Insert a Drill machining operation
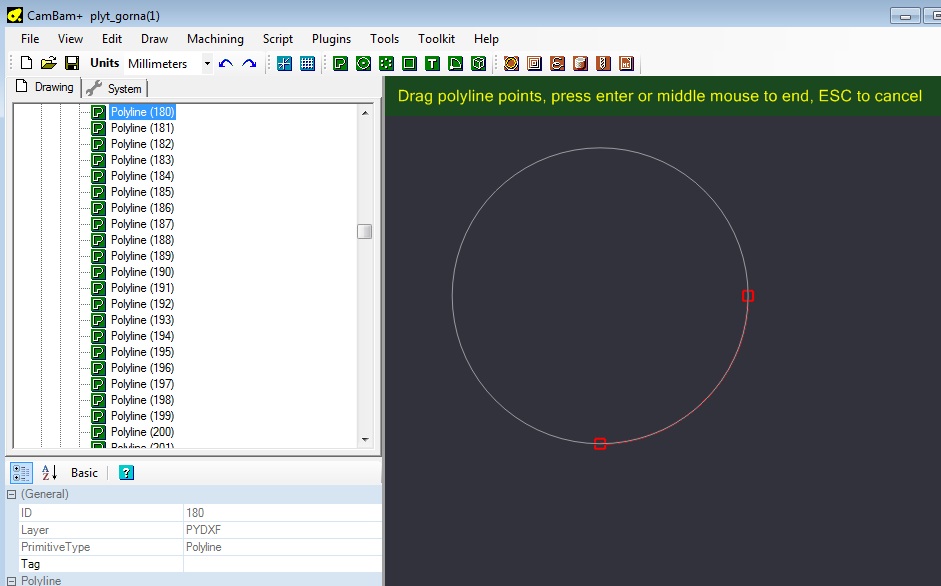The width and height of the screenshot is (941, 586). (x=603, y=63)
